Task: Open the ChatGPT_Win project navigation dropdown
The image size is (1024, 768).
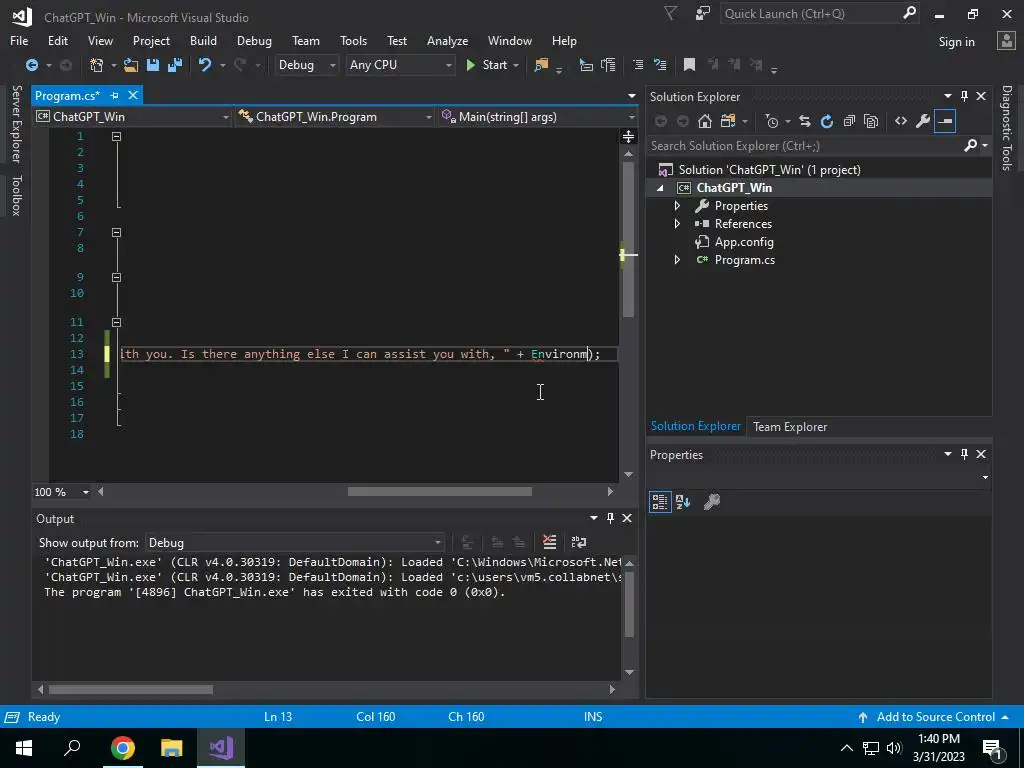Action: tap(133, 117)
